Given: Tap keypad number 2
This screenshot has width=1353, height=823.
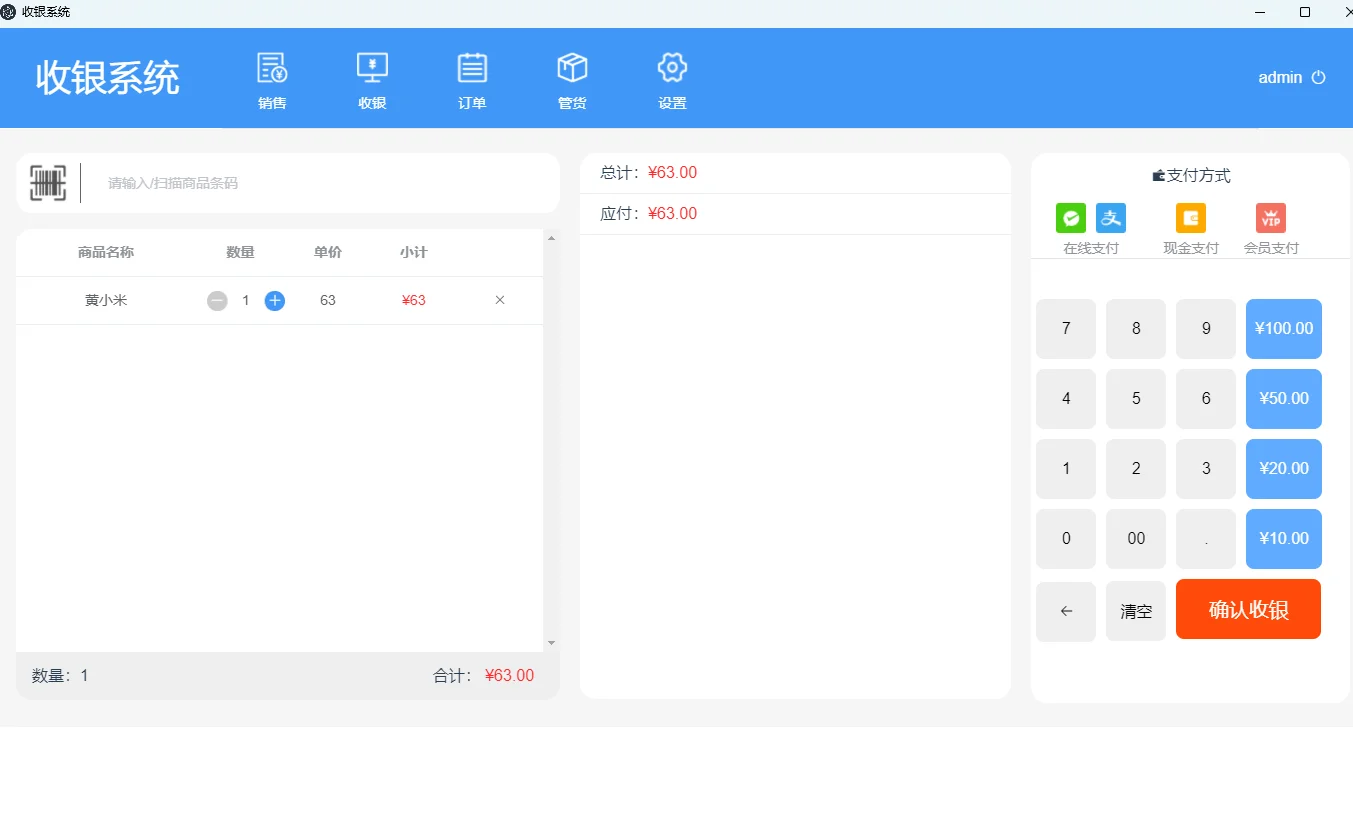Looking at the screenshot, I should 1136,469.
